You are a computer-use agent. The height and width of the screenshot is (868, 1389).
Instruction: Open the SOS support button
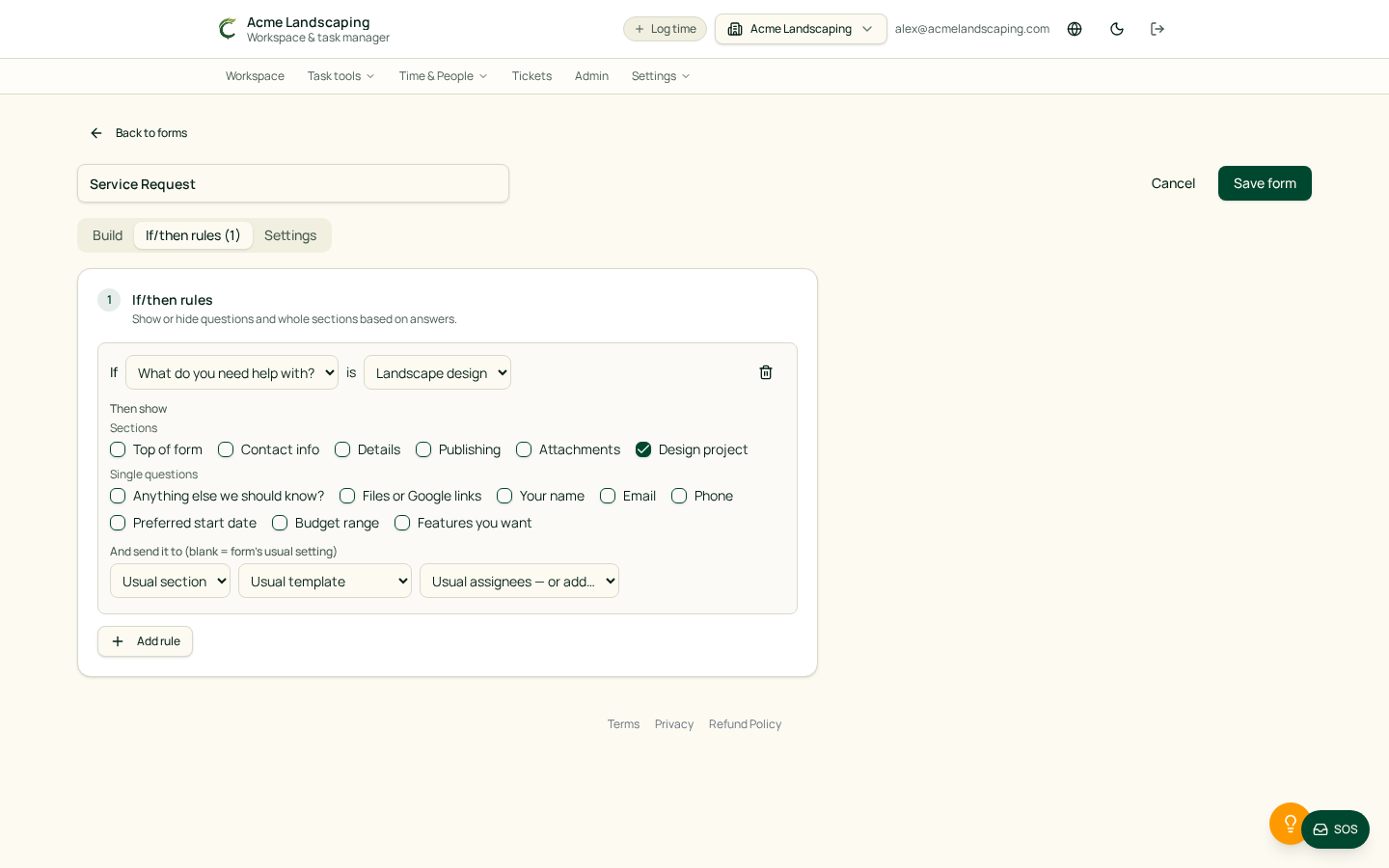click(x=1335, y=829)
